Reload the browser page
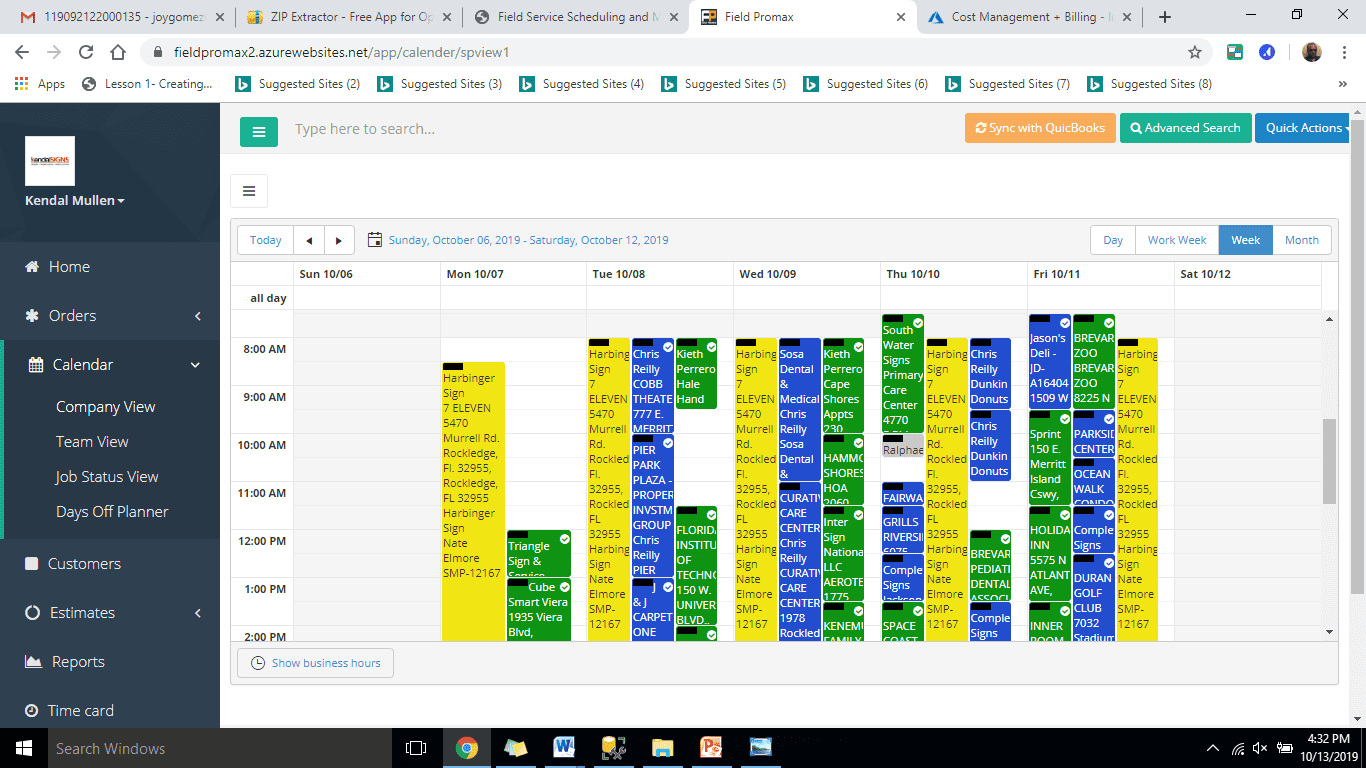Screen dimensions: 1366x768 click(x=86, y=52)
